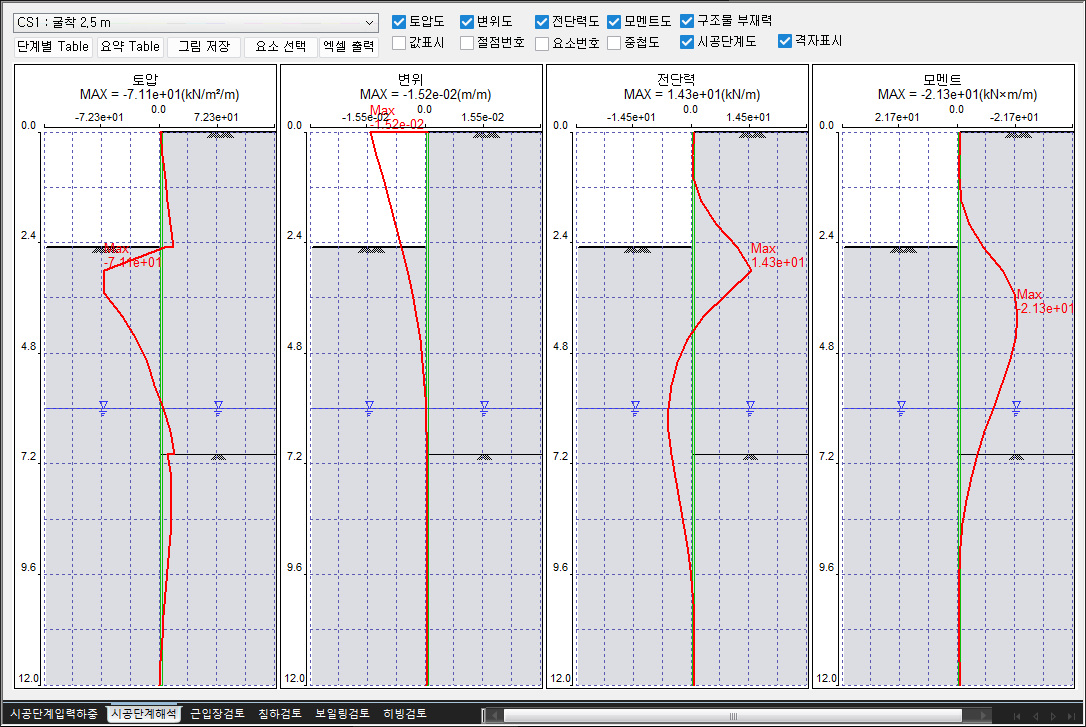Image resolution: width=1086 pixels, height=727 pixels.
Task: Uncheck the 토압도 checkbox
Action: (x=400, y=21)
